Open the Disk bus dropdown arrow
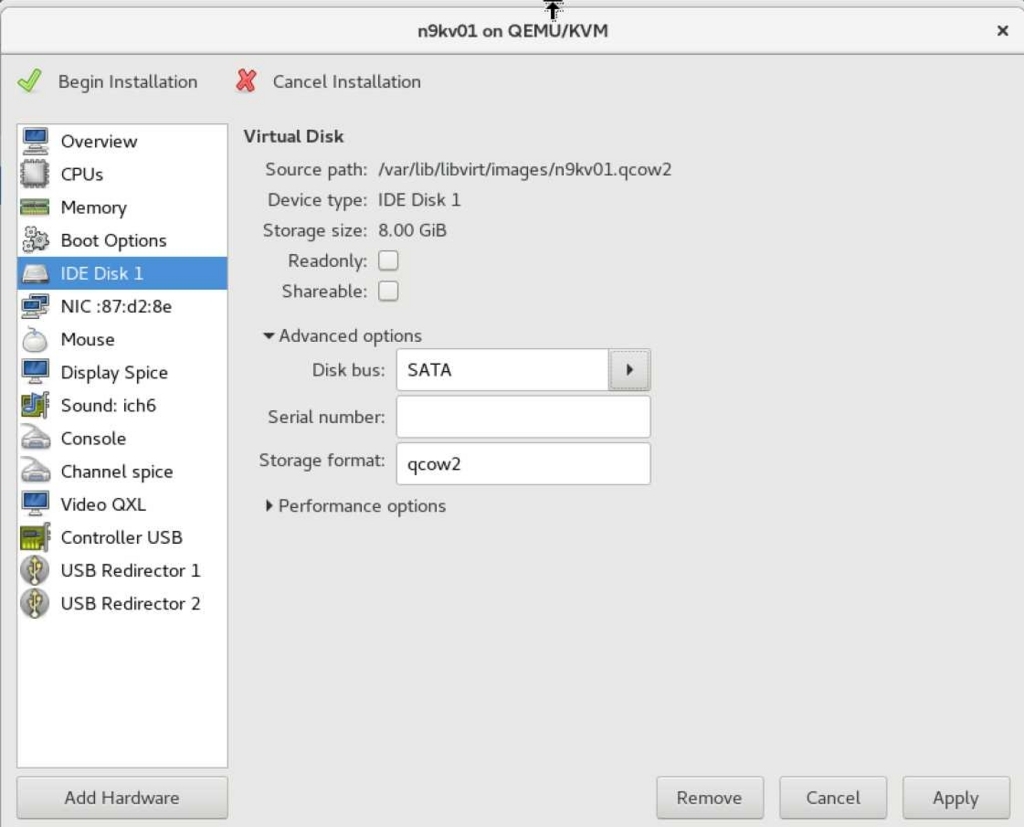Viewport: 1024px width, 827px height. (629, 370)
